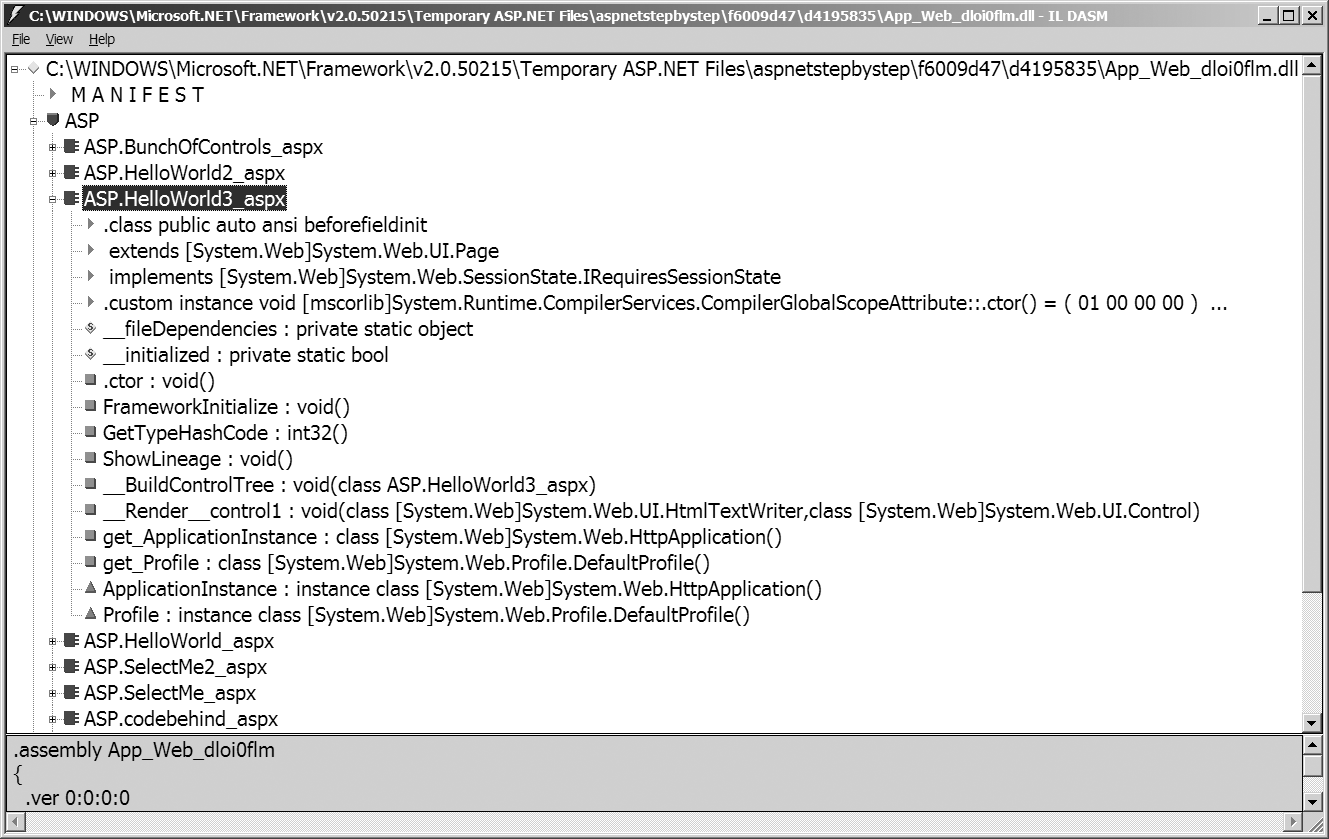The width and height of the screenshot is (1329, 839).
Task: Click the tree pane's vertical scrollbar thumb
Action: click(1312, 334)
